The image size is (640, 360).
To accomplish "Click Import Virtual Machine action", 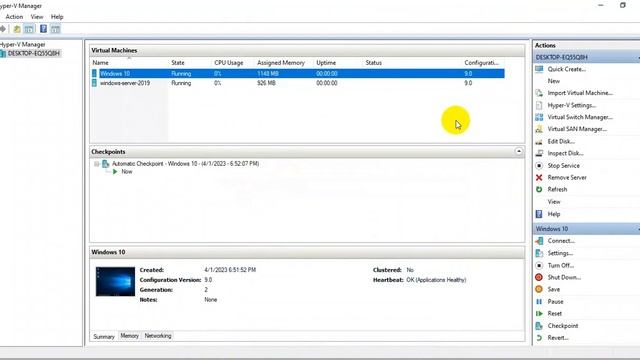I will 580,93.
